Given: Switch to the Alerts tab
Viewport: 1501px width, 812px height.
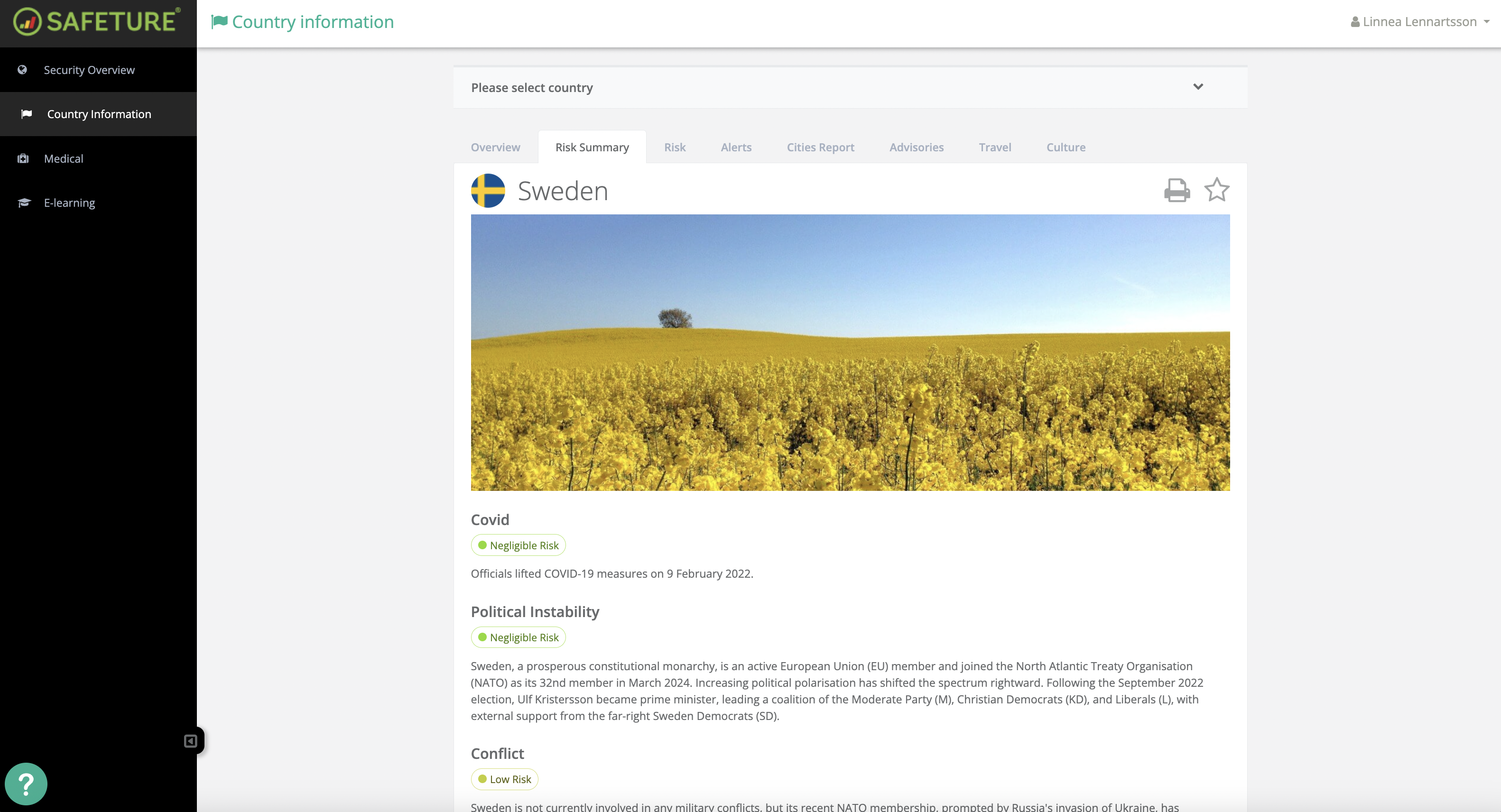Looking at the screenshot, I should [x=736, y=148].
